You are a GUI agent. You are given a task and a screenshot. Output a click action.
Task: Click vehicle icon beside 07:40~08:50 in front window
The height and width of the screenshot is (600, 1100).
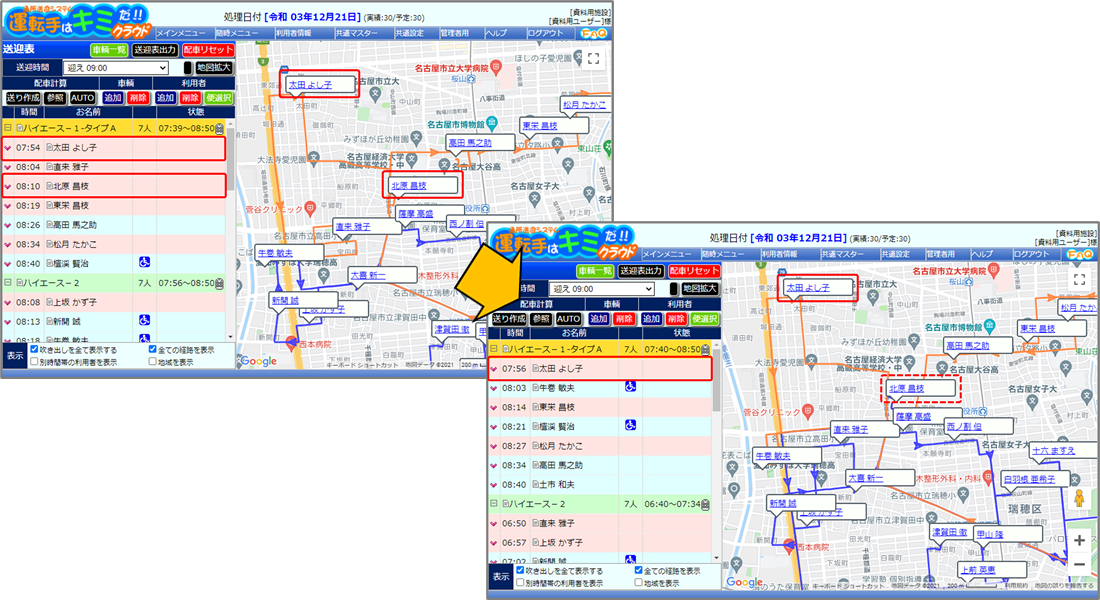click(x=705, y=349)
